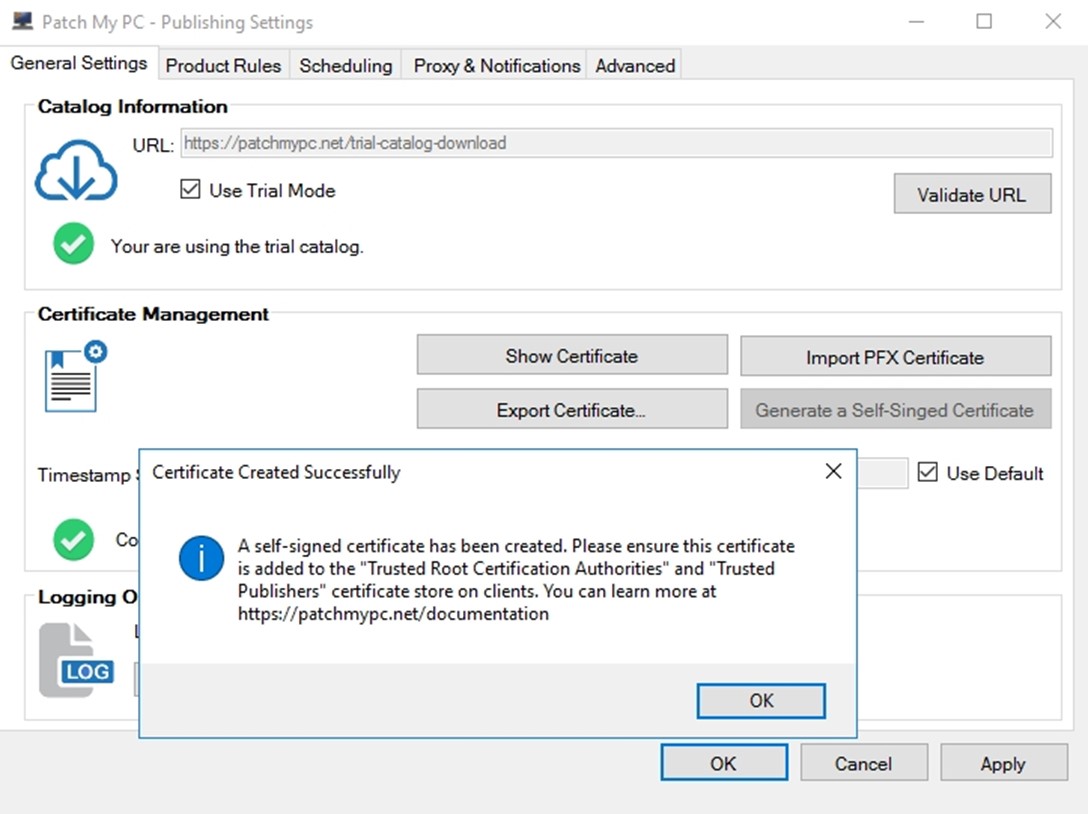
Task: Switch to the General Settings tab
Action: pyautogui.click(x=79, y=63)
